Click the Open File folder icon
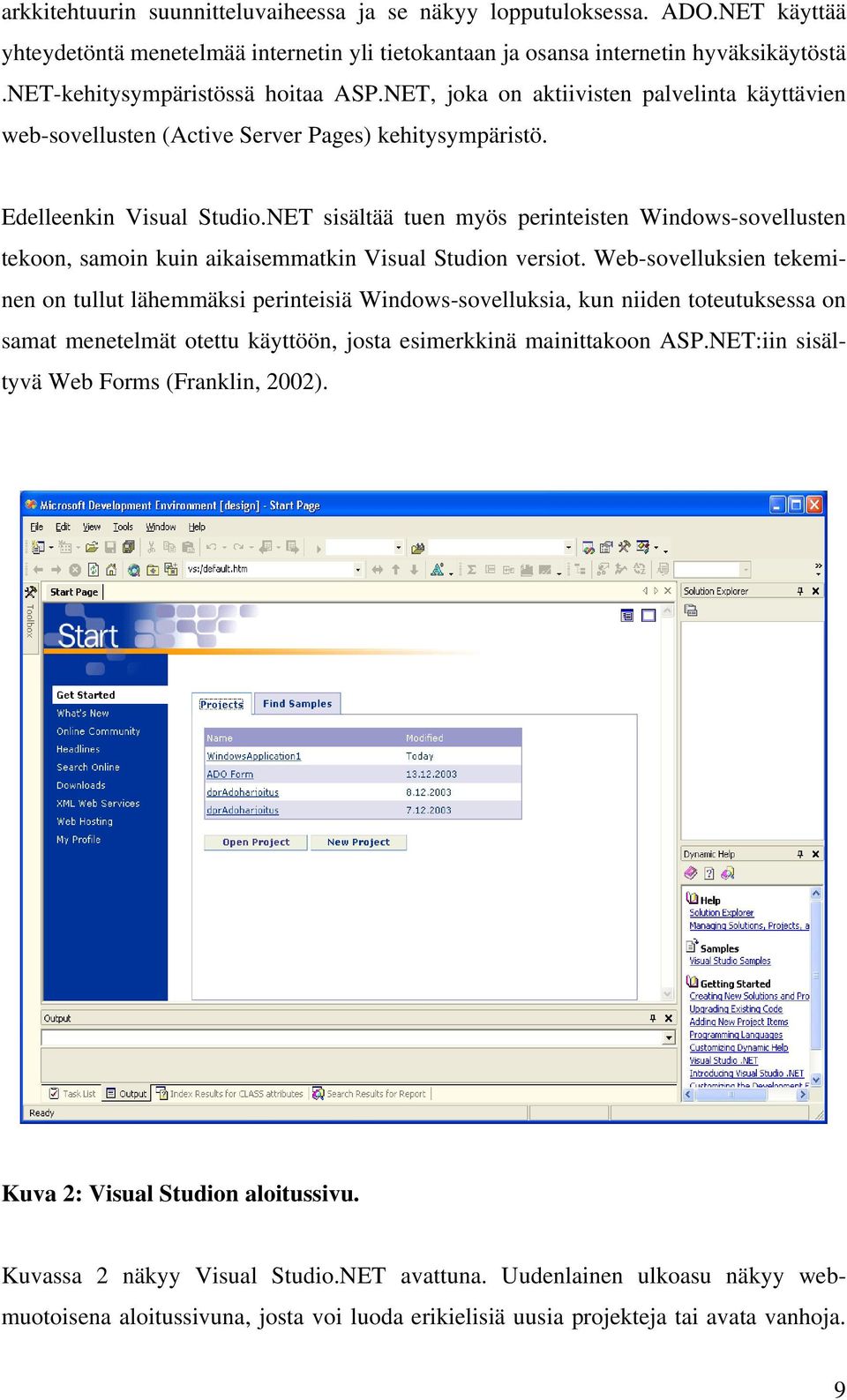847x1400 pixels. pyautogui.click(x=91, y=548)
